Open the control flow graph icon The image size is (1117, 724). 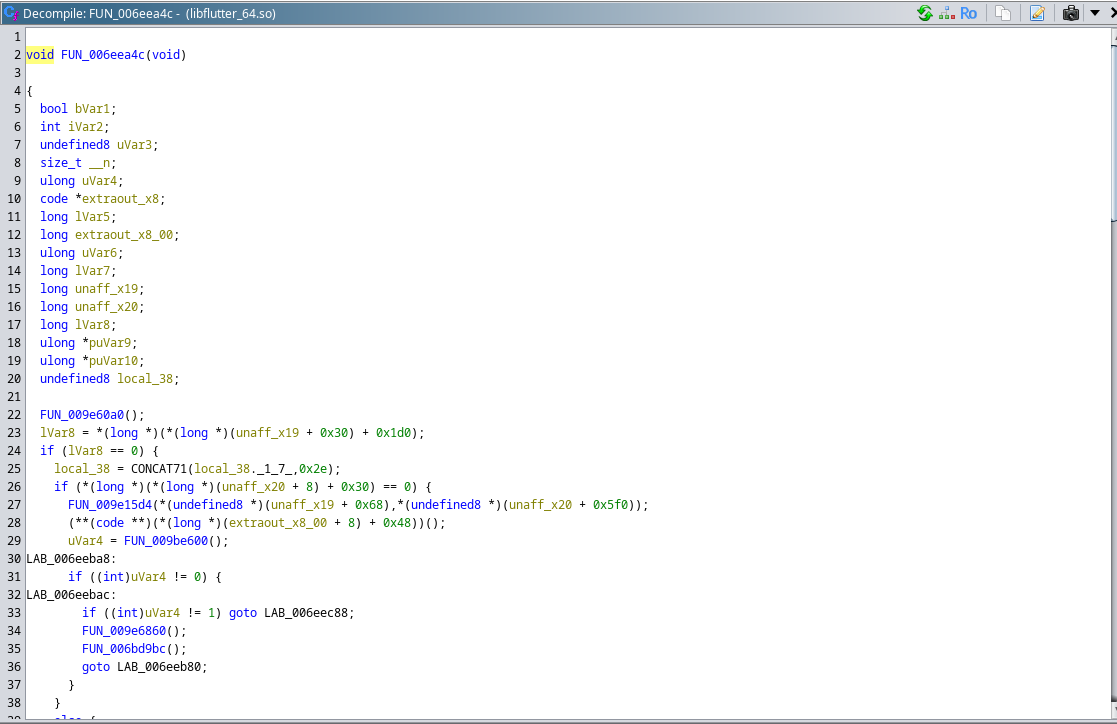click(946, 13)
